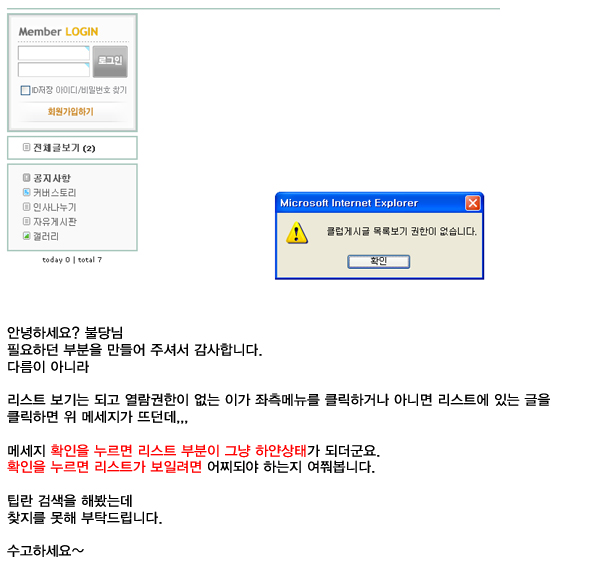The width and height of the screenshot is (600, 572).
Task: Click the icon next to 자유게시판
Action: click(26, 221)
